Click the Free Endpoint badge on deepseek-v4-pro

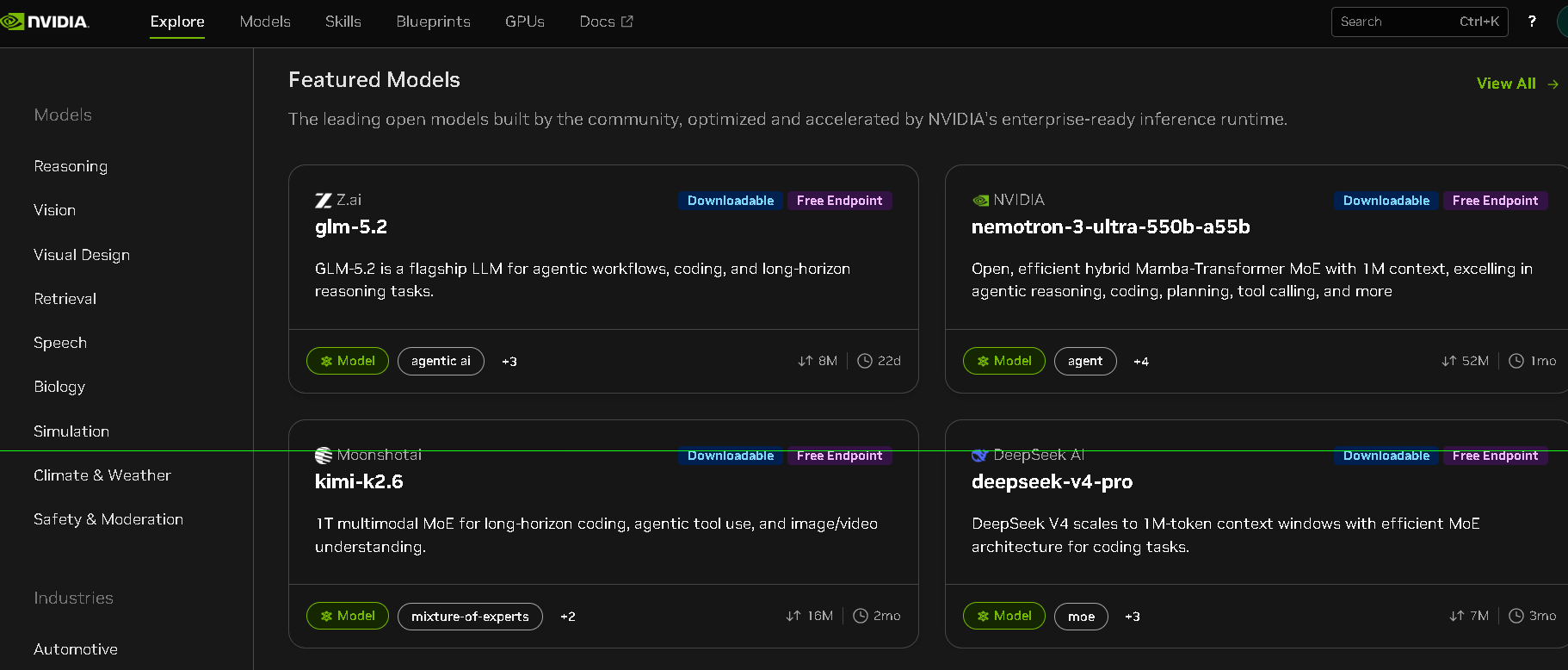(x=1496, y=456)
